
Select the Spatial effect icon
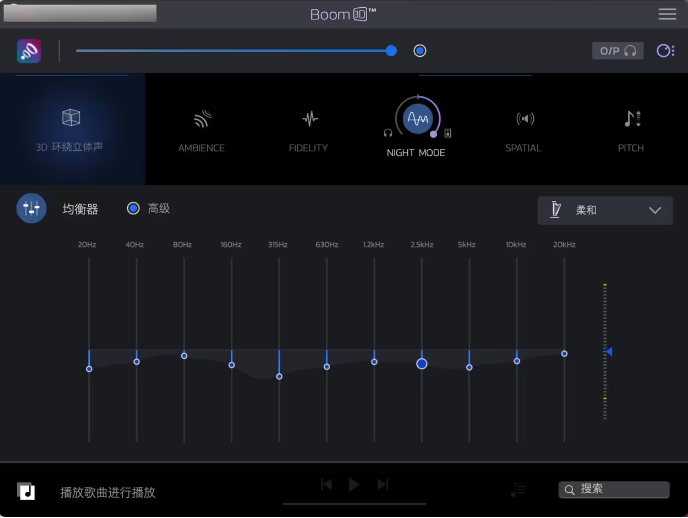(524, 119)
